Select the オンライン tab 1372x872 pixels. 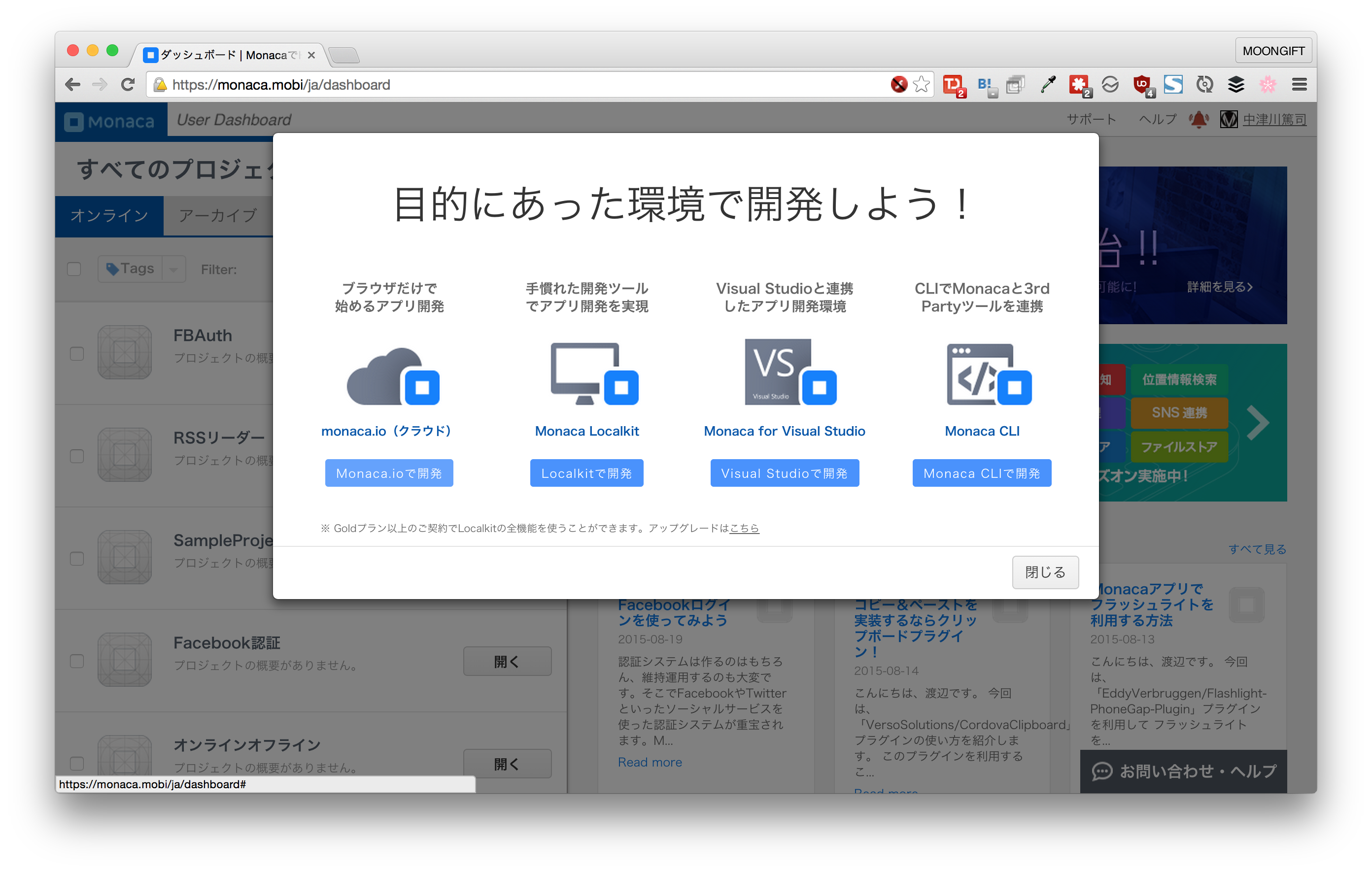tap(109, 215)
